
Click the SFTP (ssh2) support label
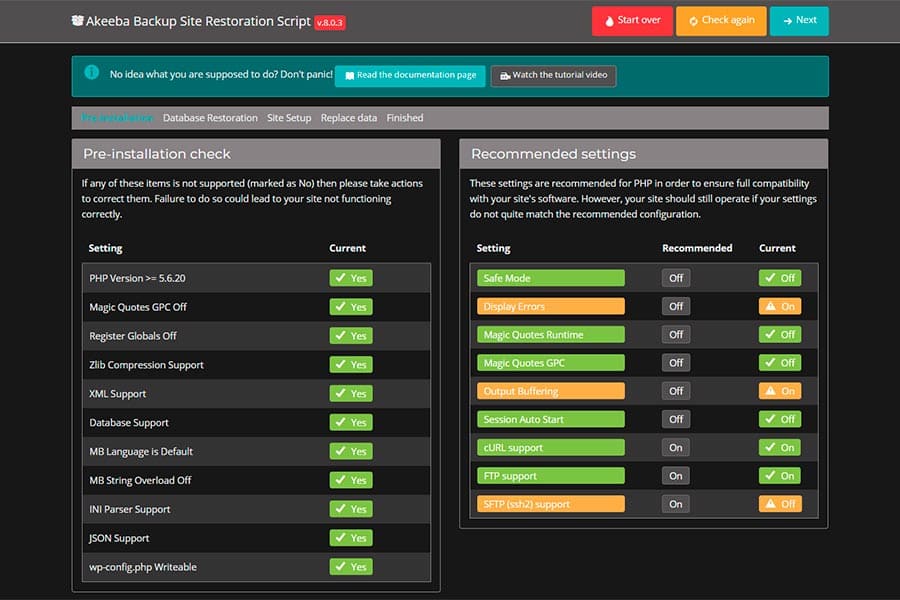pos(551,504)
